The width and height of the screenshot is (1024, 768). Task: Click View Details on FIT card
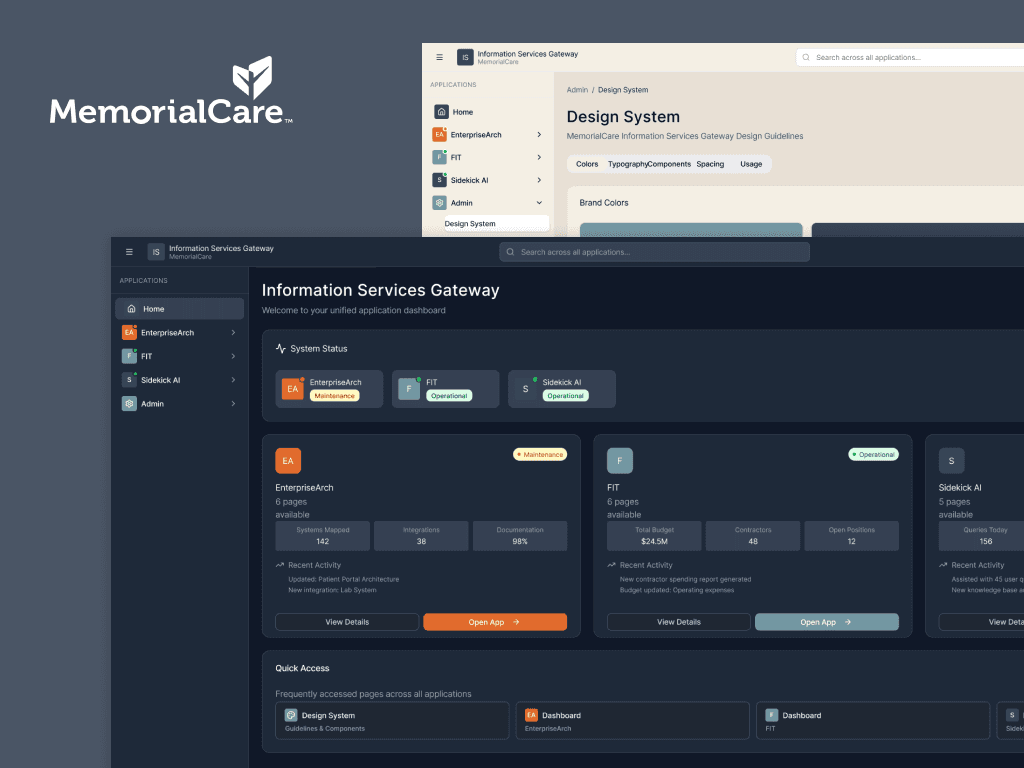pos(679,622)
